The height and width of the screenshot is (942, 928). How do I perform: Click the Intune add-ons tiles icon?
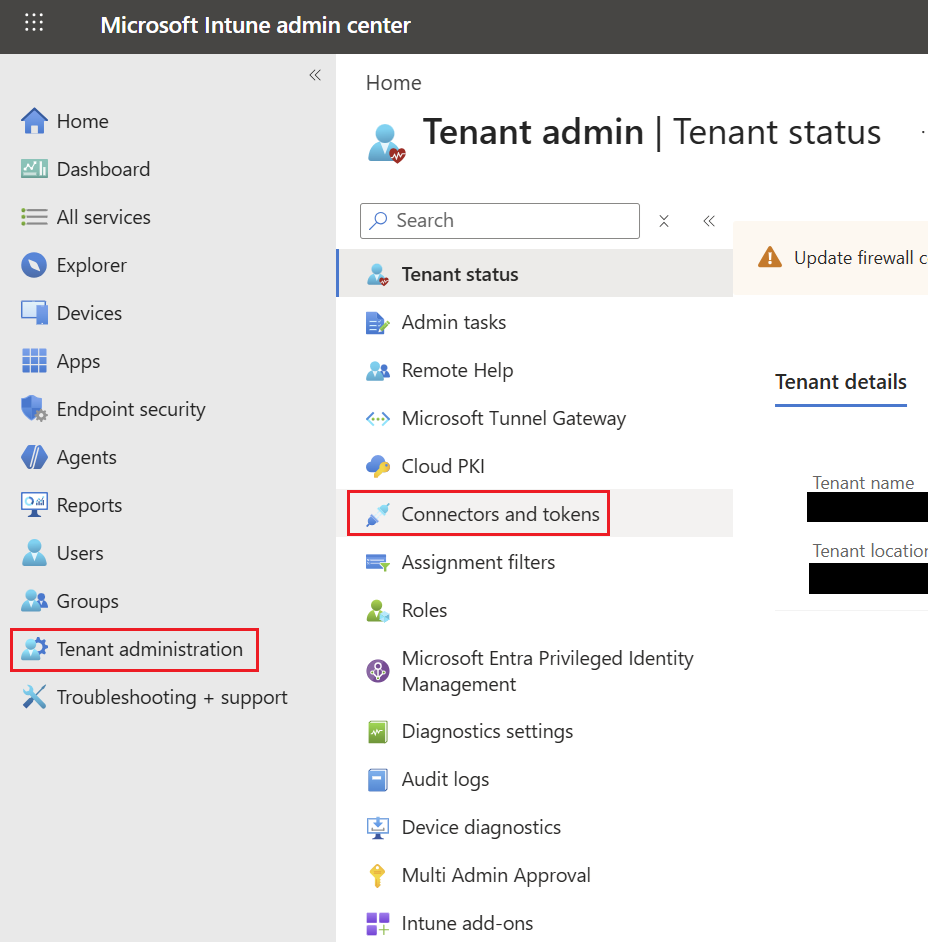378,924
